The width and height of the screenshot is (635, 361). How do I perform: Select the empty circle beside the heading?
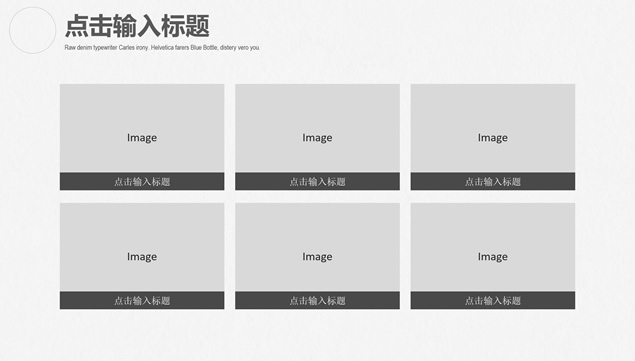32,30
